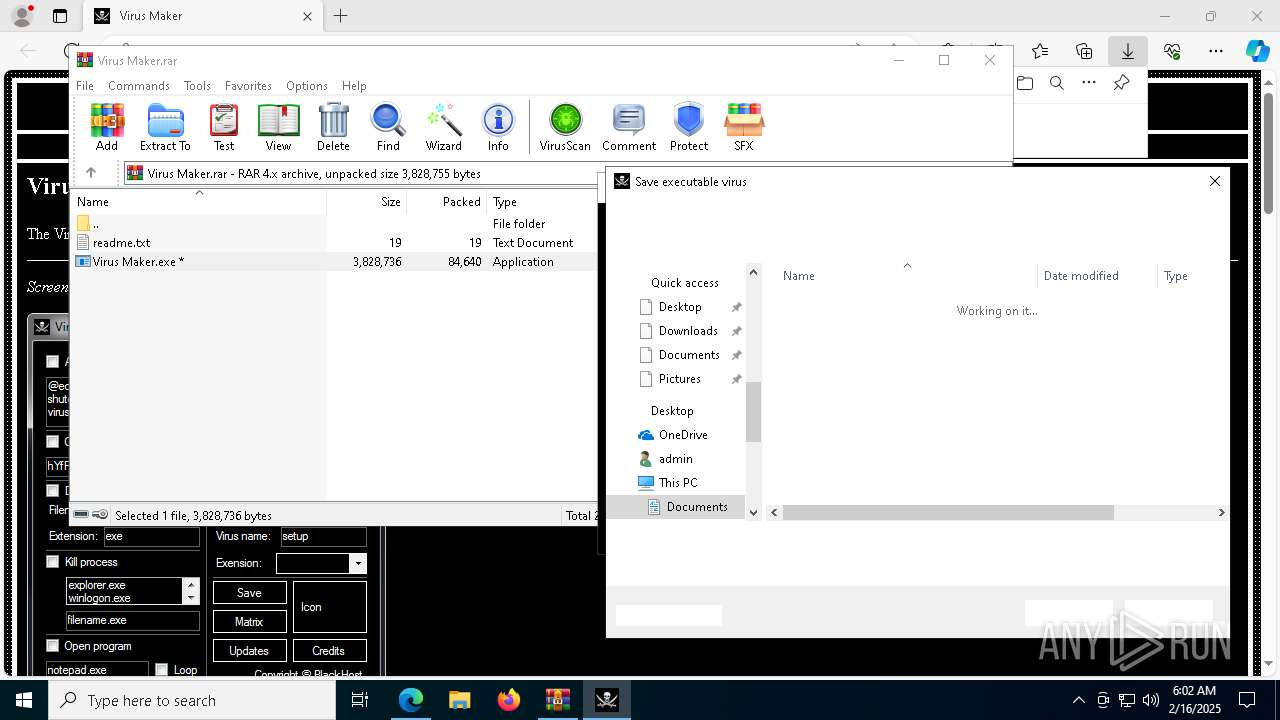
Task: Click the Edge Downloads arrow icon
Action: (x=1128, y=50)
